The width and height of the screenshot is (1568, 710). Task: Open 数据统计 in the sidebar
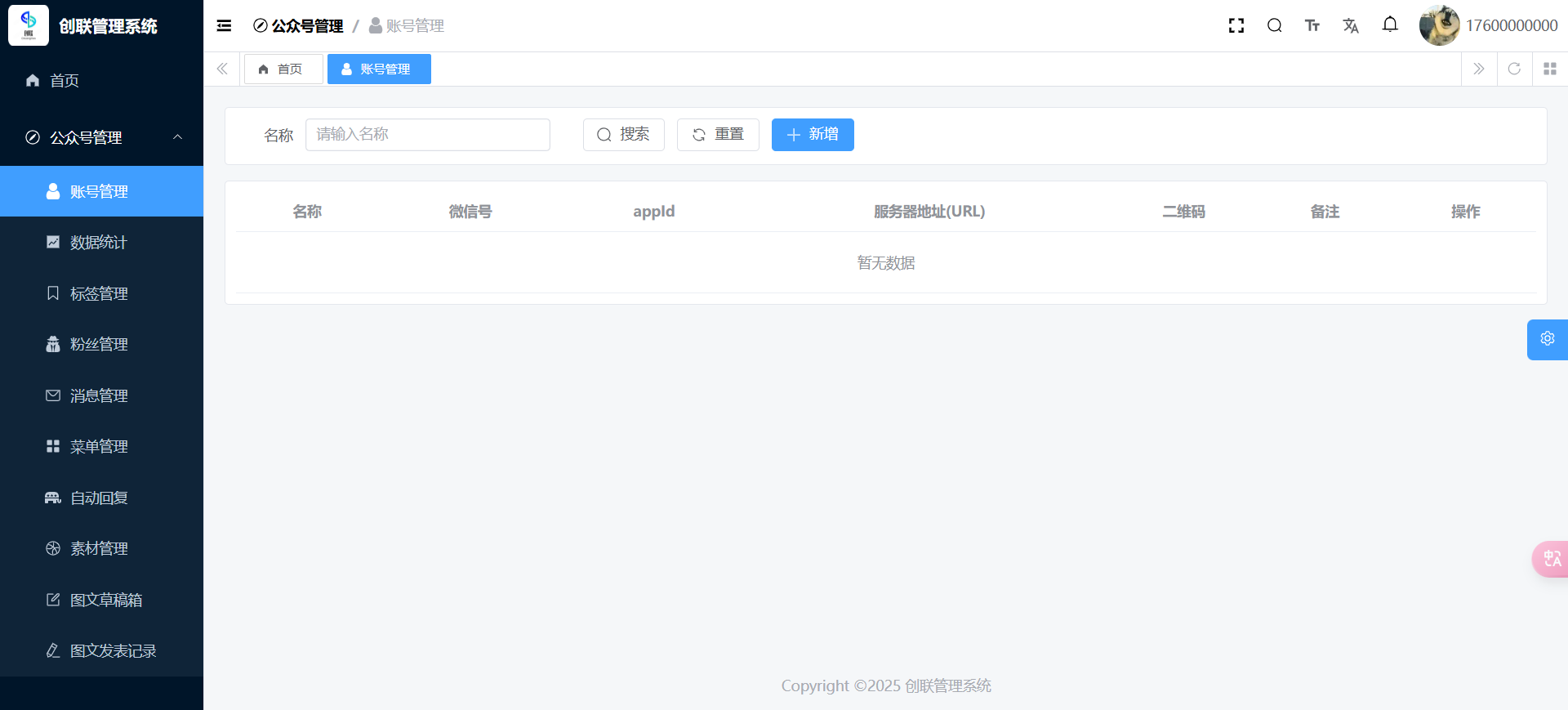[x=101, y=243]
